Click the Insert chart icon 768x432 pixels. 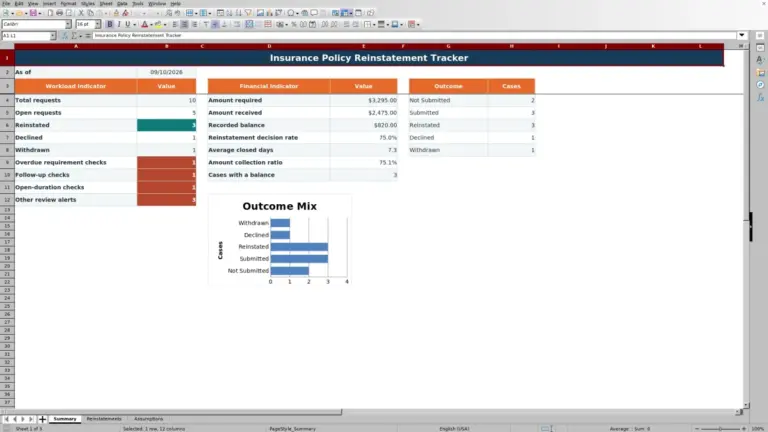269,13
